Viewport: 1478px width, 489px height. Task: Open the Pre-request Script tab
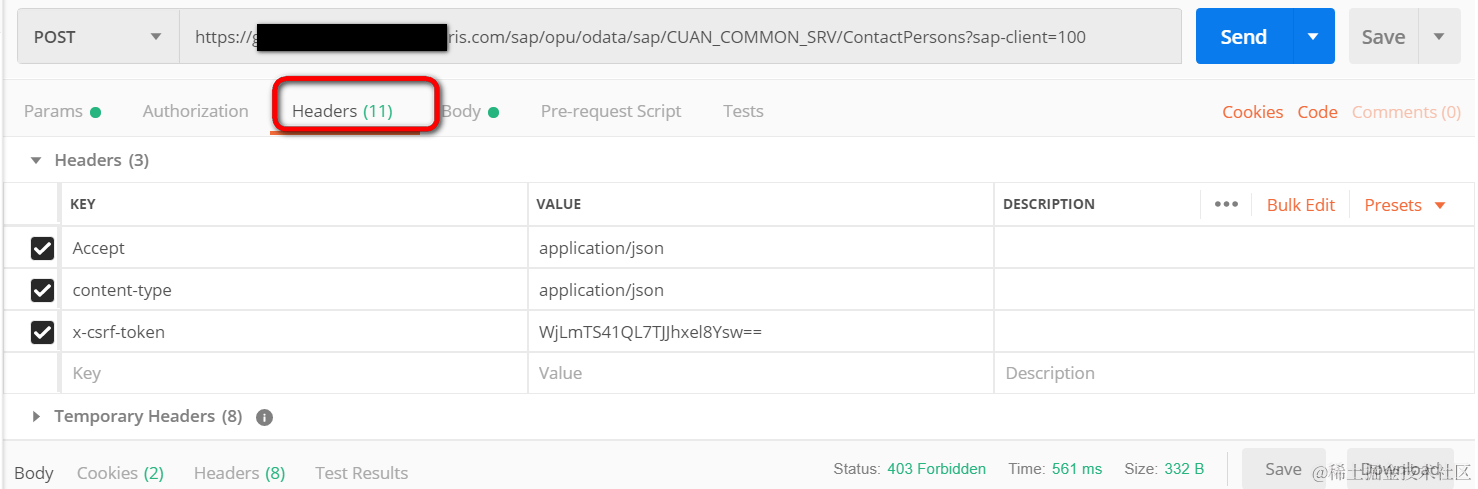tap(610, 111)
